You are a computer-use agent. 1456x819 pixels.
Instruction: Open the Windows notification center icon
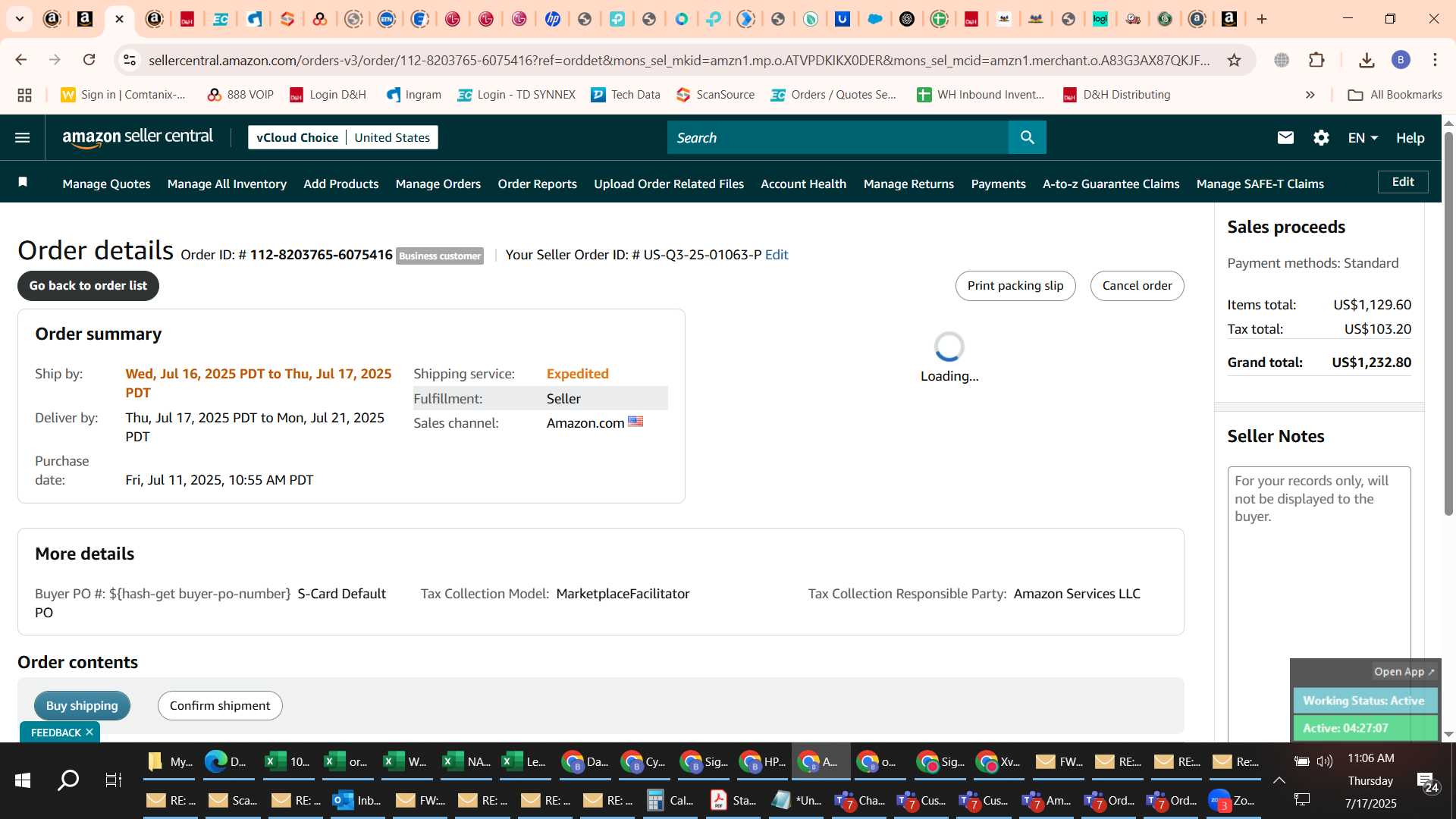point(1428,781)
